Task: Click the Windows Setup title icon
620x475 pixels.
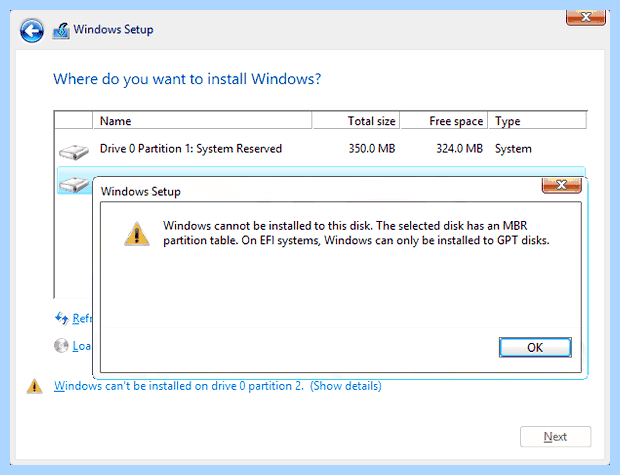Action: (x=61, y=31)
